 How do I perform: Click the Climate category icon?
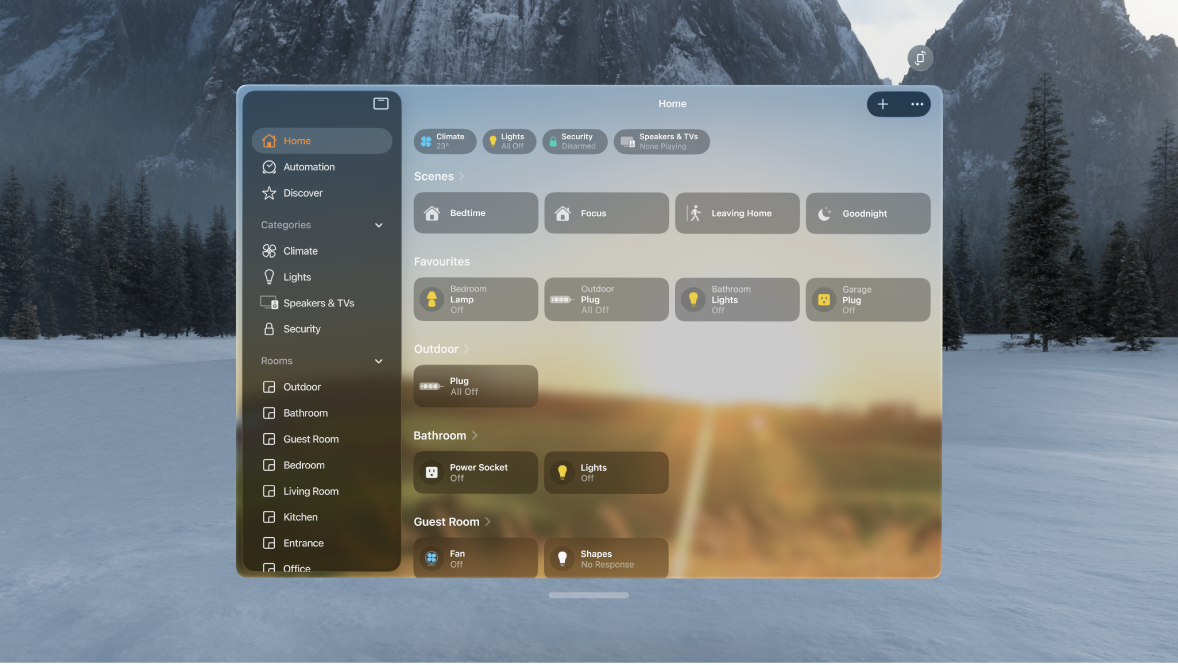(269, 251)
